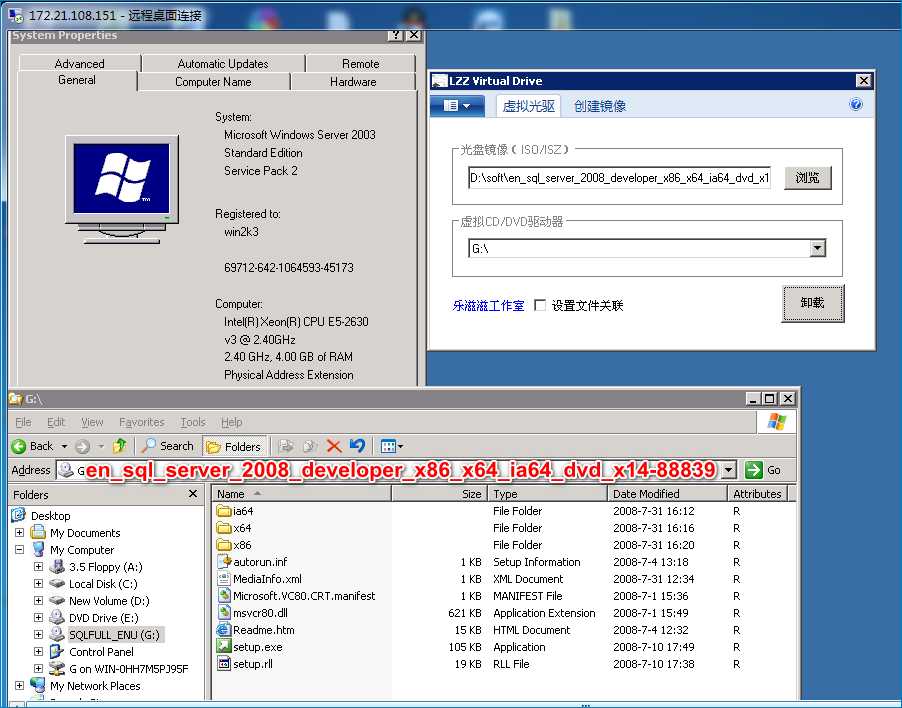The height and width of the screenshot is (708, 902).
Task: Switch to Advanced tab in System Properties
Action: point(79,63)
